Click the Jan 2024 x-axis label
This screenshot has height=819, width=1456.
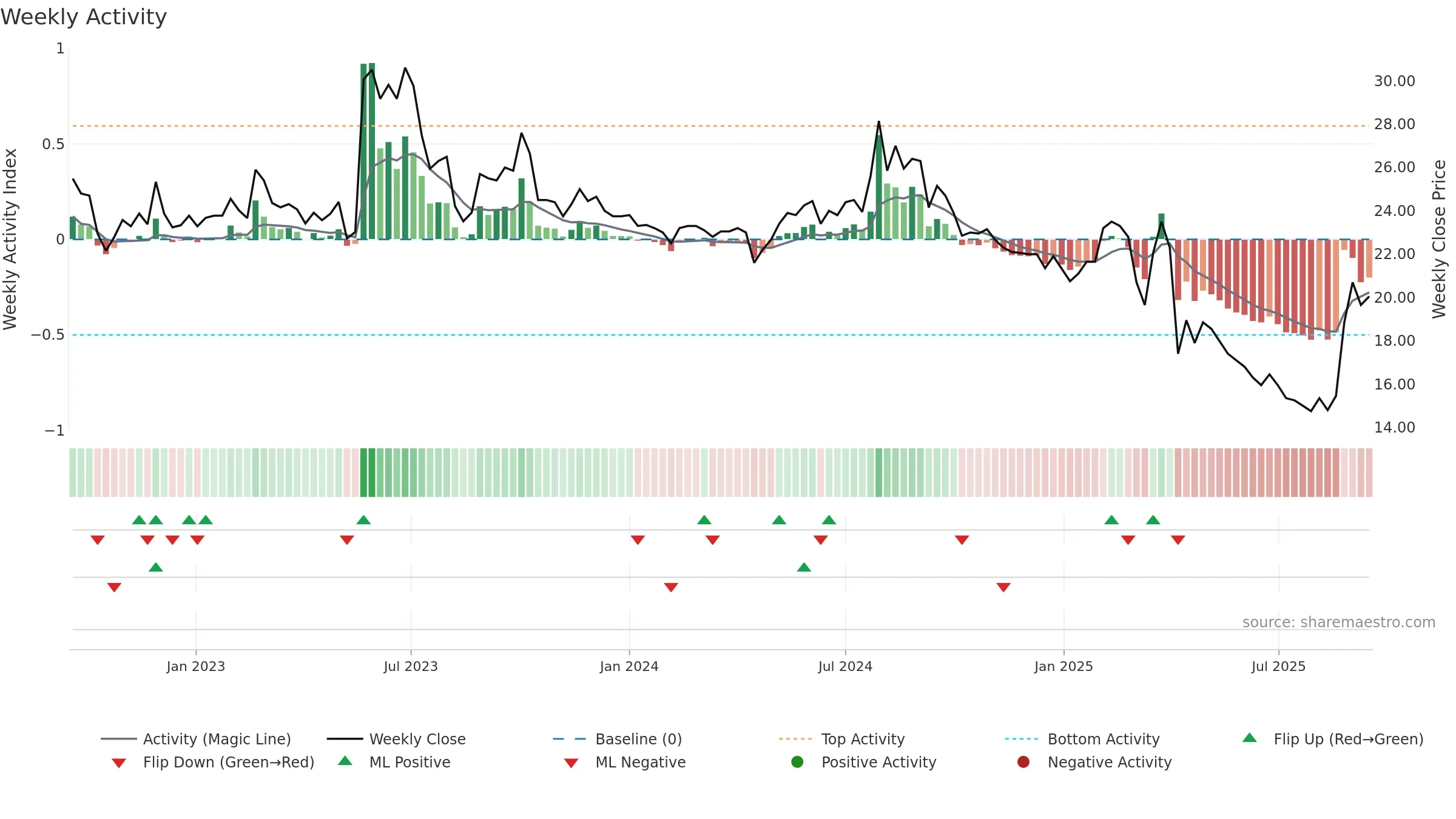[629, 666]
